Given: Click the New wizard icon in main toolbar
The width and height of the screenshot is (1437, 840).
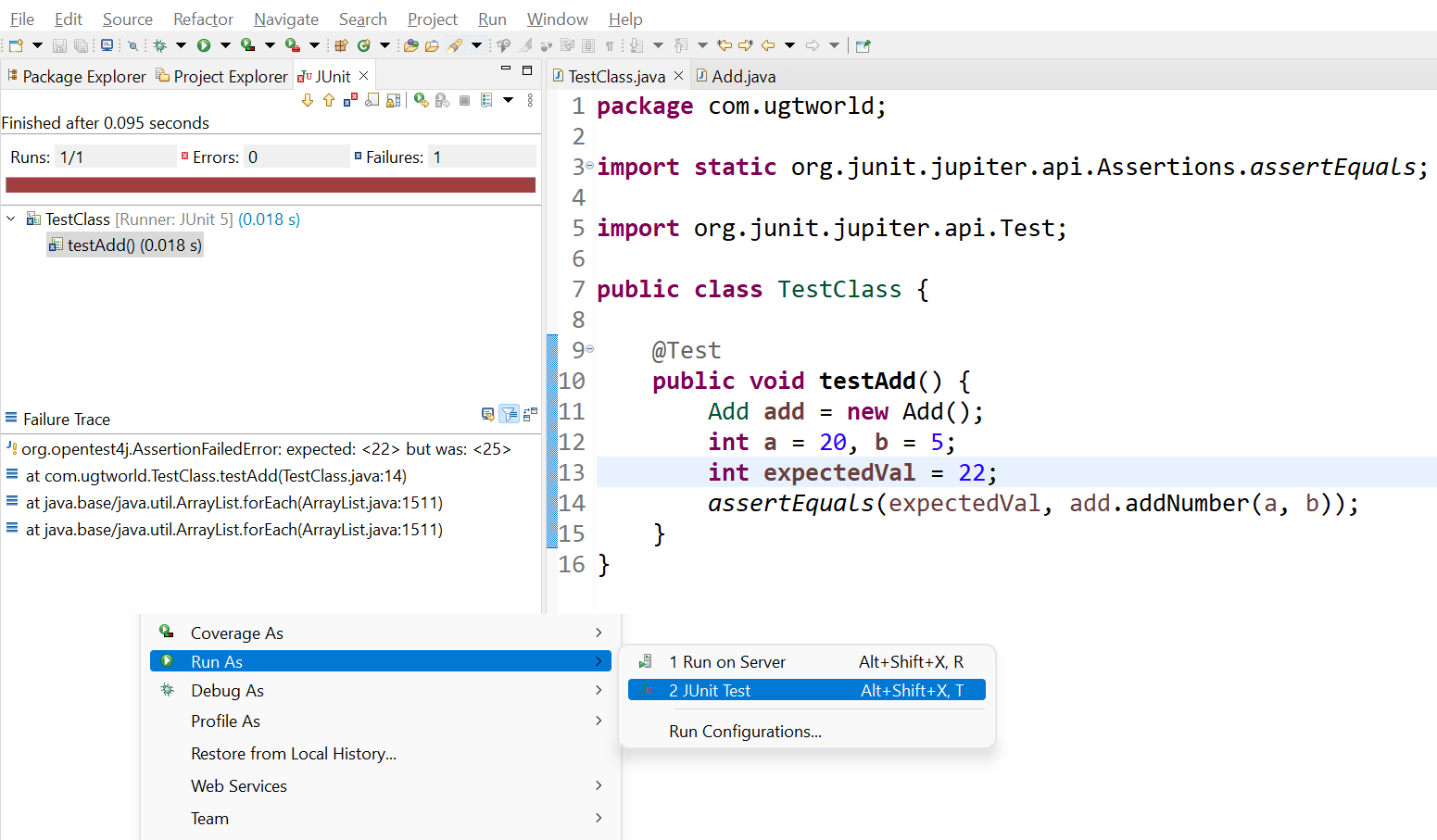Looking at the screenshot, I should point(16,45).
